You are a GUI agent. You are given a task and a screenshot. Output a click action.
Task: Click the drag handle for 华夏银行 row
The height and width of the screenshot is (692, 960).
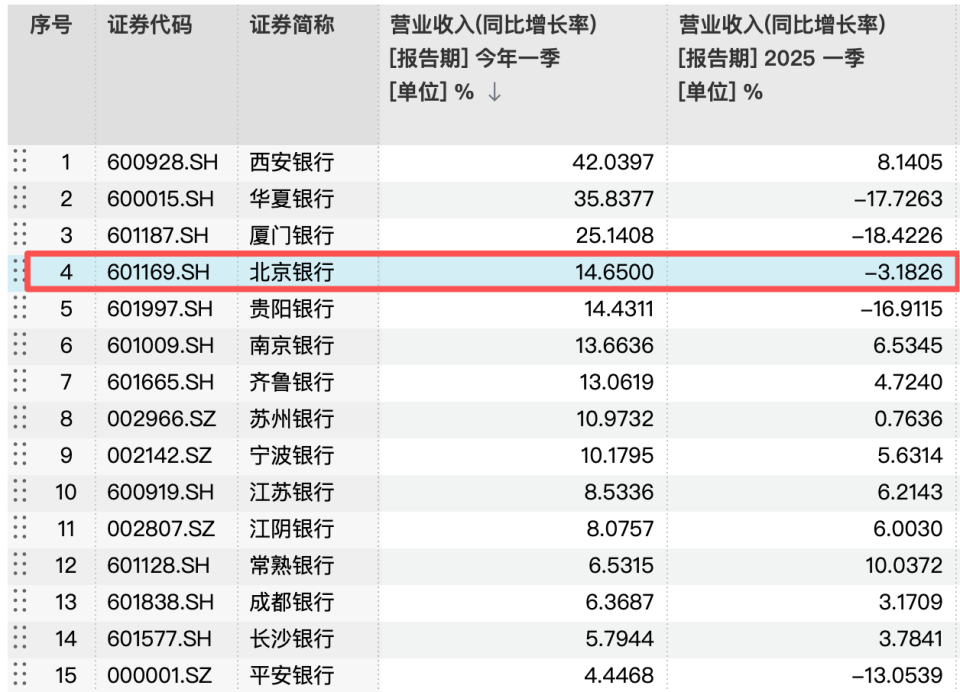pyautogui.click(x=20, y=198)
